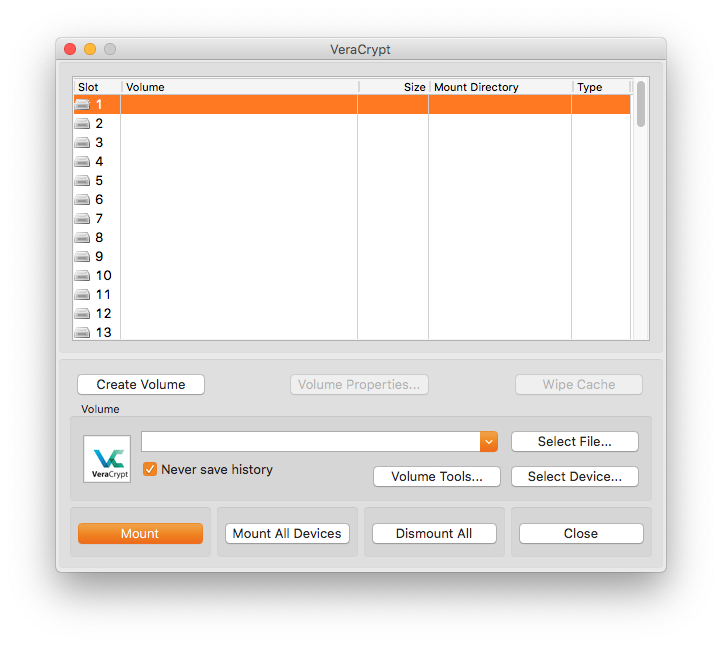Screen dimensions: 722x646
Task: Select the drive icon for slot 1
Action: 82,105
